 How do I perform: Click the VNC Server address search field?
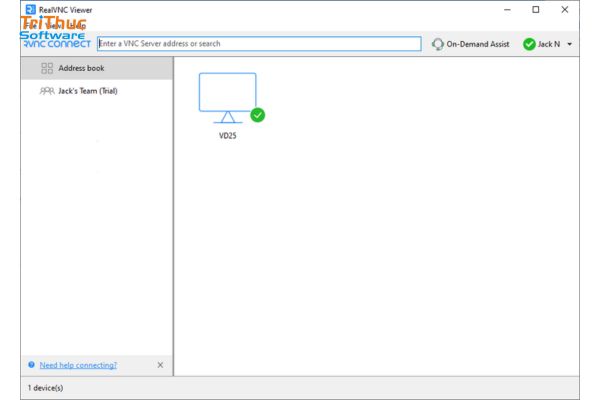259,44
